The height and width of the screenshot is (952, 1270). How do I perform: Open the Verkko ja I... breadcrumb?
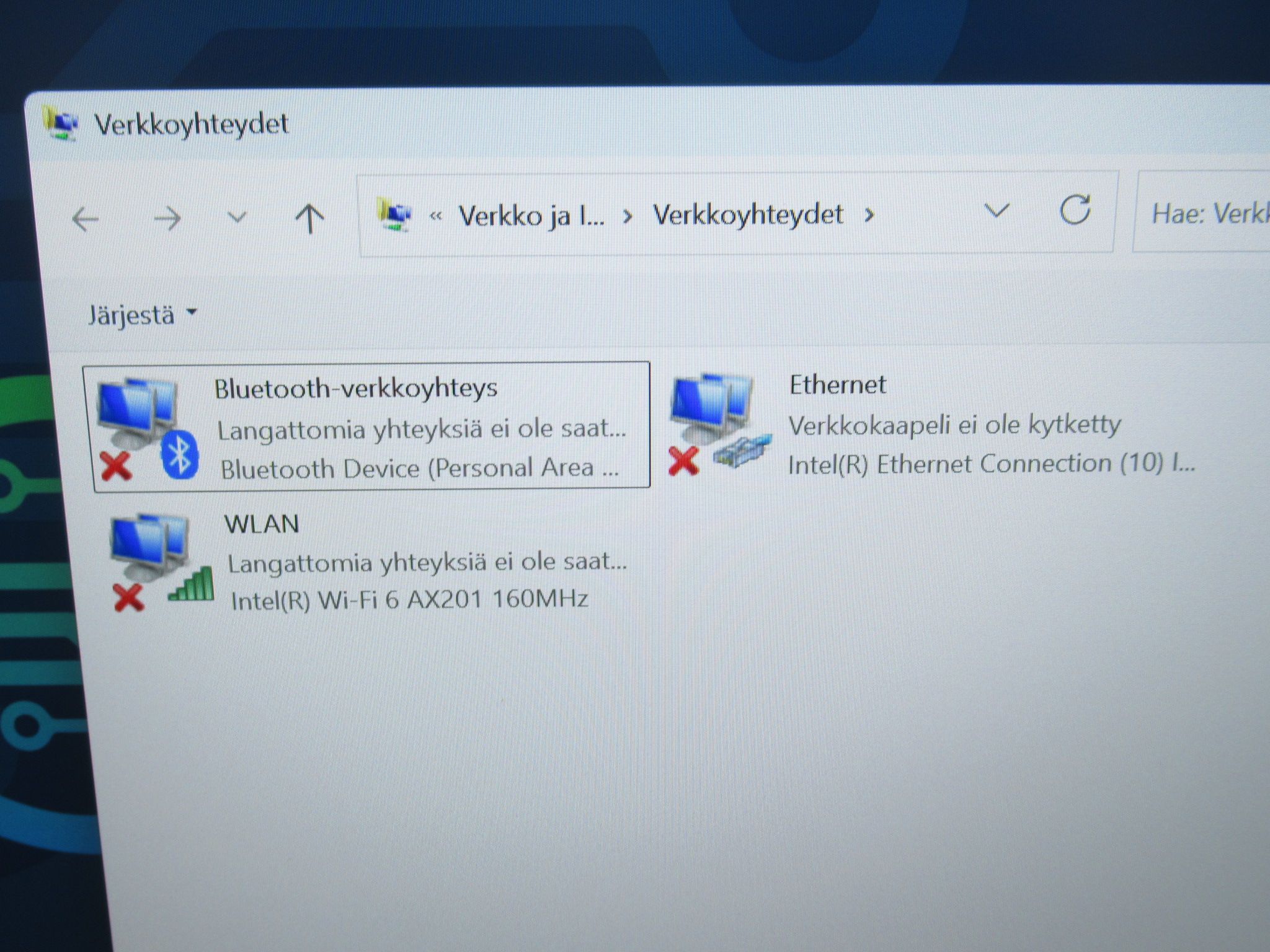click(x=531, y=216)
